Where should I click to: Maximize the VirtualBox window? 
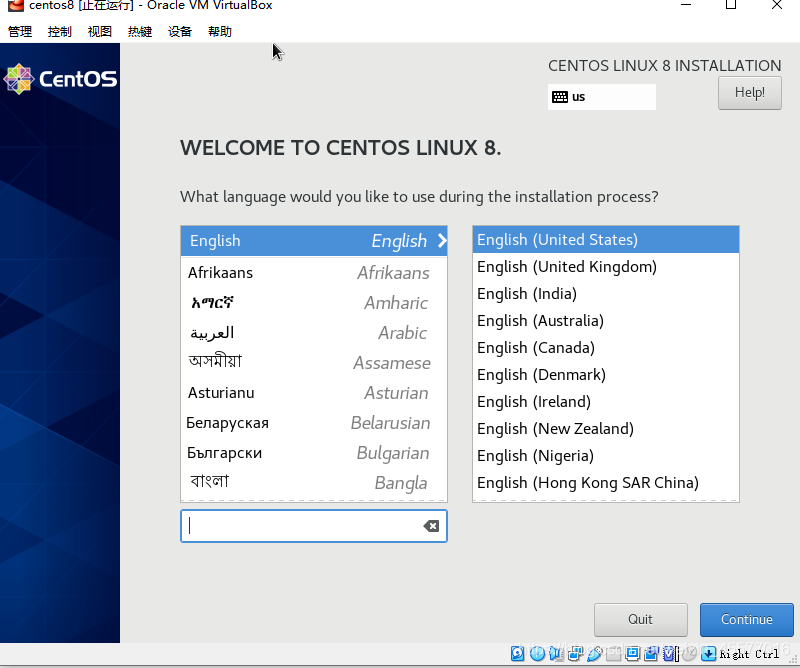(x=731, y=5)
